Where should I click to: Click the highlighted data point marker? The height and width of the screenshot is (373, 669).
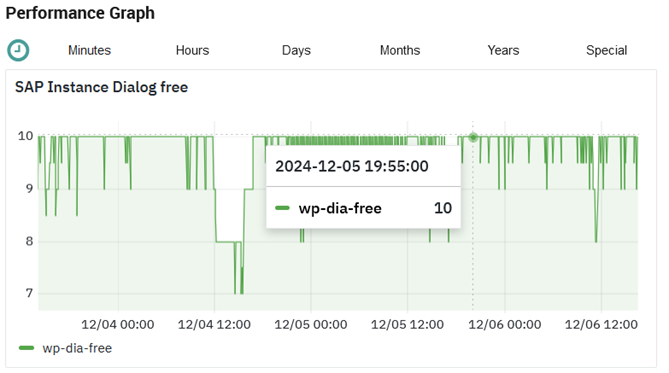pos(473,137)
